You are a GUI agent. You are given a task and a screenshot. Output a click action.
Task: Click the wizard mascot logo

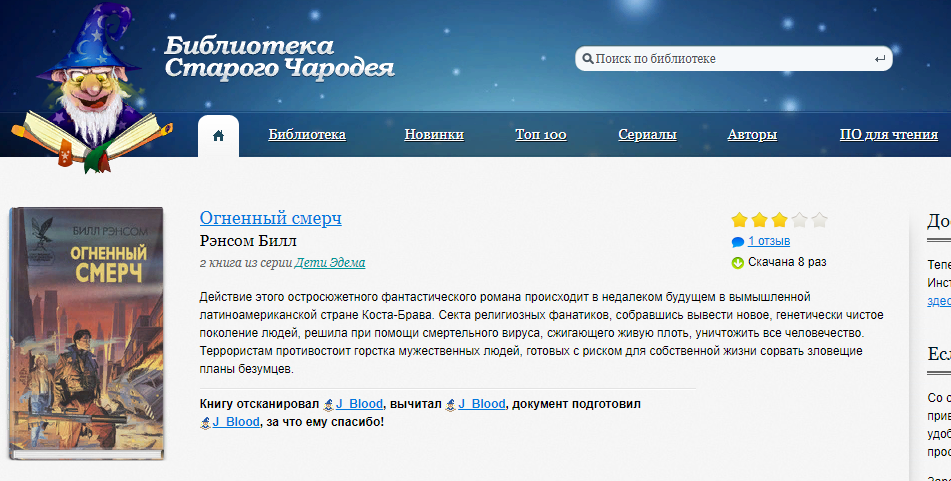tap(91, 91)
